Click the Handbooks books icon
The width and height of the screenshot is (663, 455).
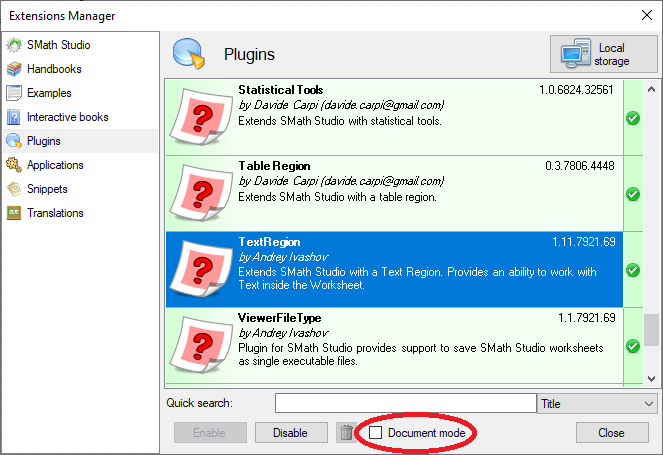[14, 69]
